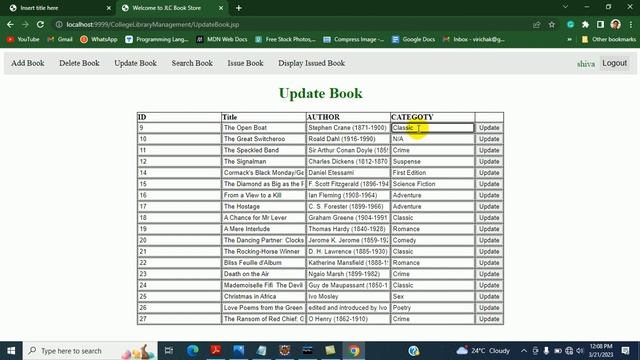Click the Windows 'Type here to search' box
640x360 pixels.
90,351
